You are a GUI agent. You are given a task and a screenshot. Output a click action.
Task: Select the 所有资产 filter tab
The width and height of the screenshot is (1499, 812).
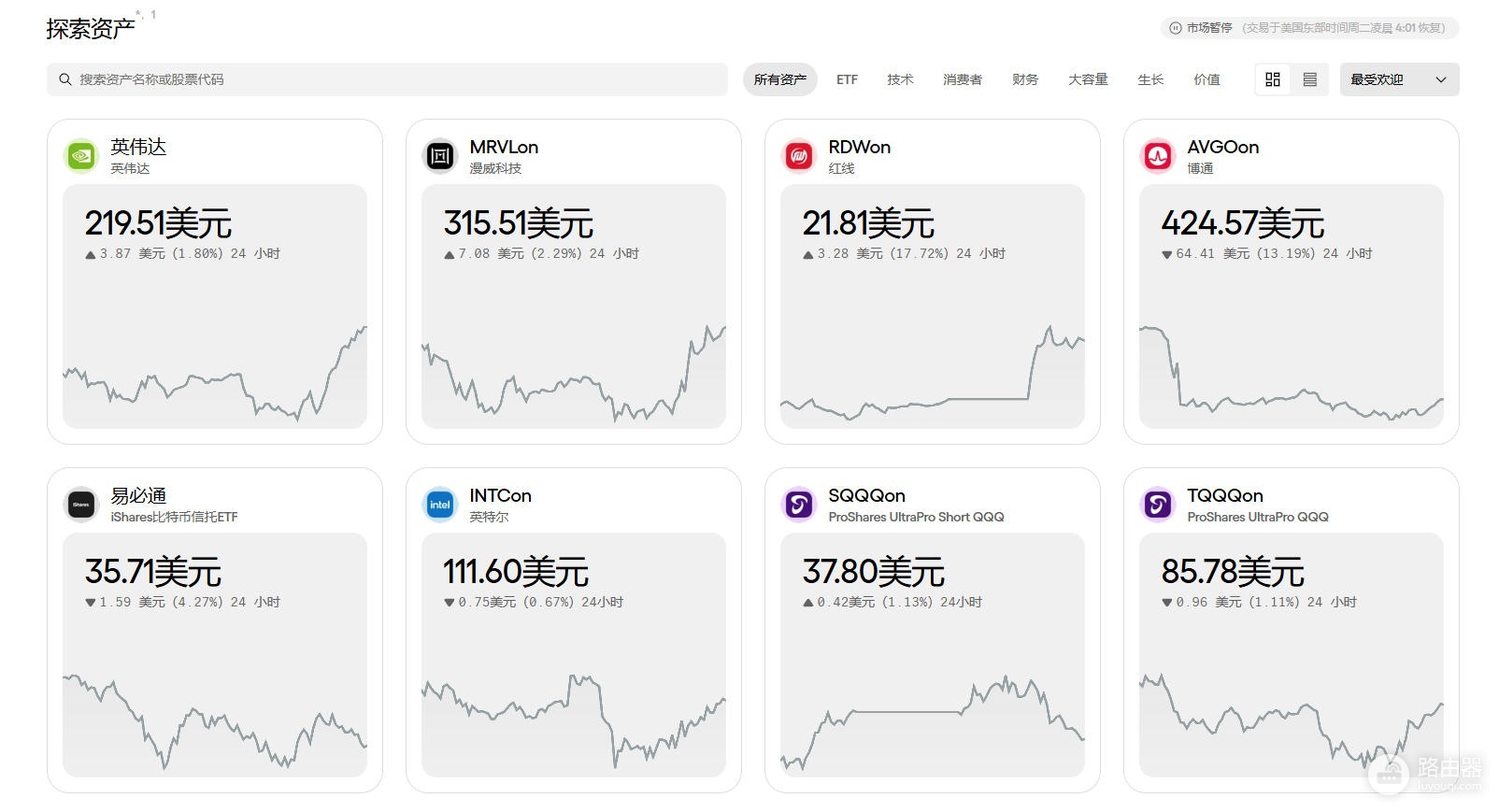click(x=780, y=79)
